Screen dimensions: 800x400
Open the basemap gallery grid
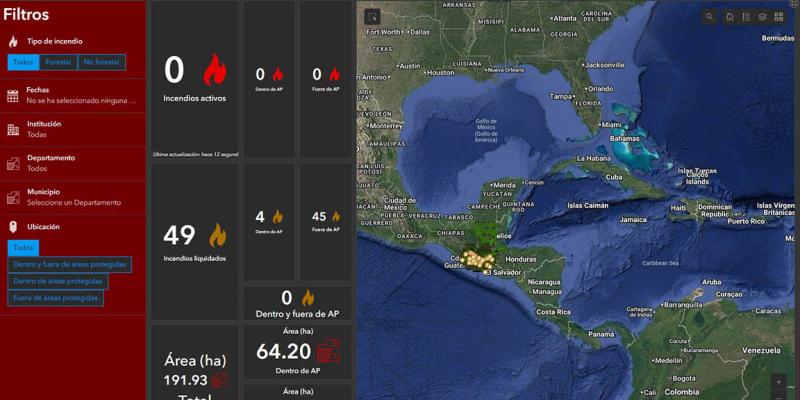coord(779,17)
